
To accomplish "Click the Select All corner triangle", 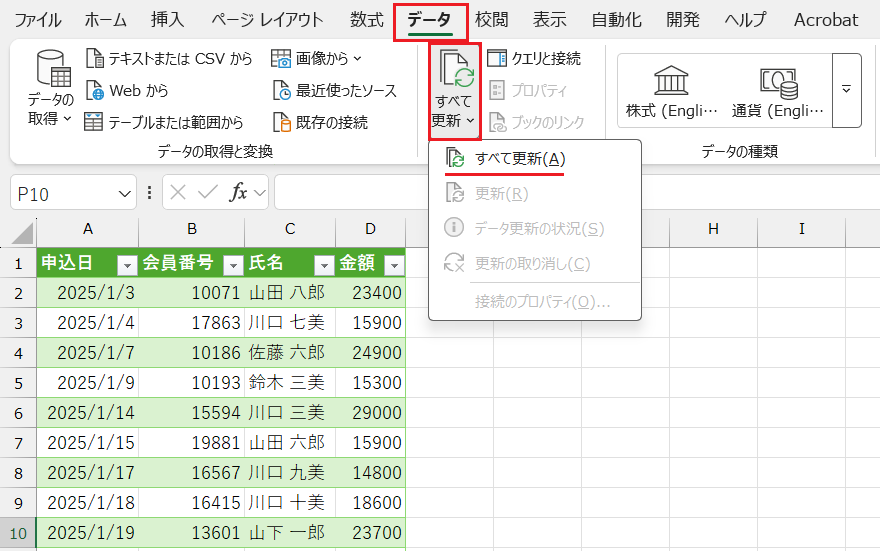I will [22, 233].
